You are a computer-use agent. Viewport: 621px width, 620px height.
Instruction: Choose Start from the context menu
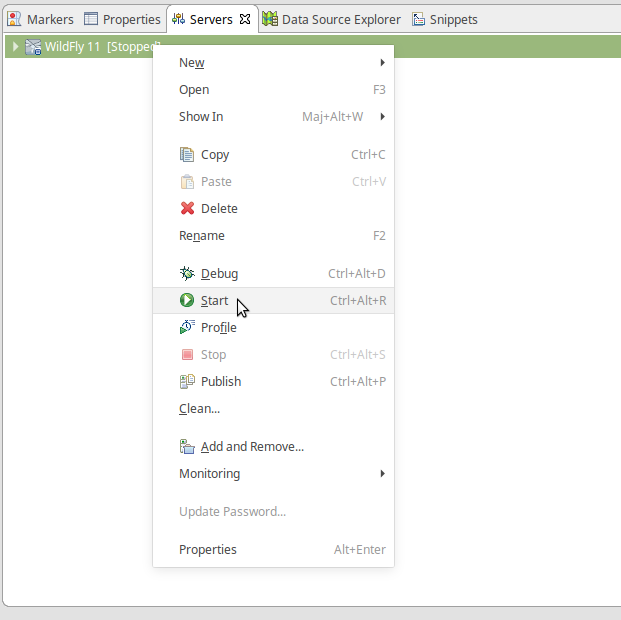click(273, 301)
